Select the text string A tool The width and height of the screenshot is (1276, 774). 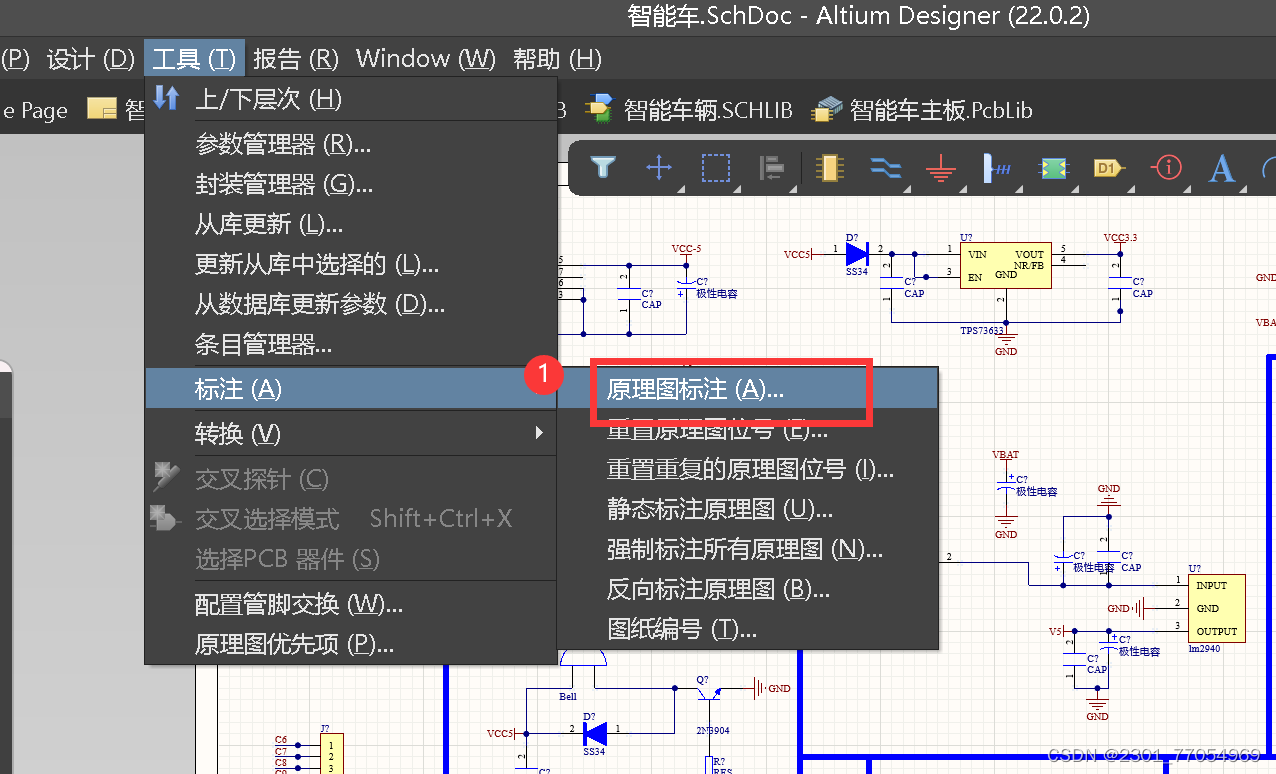pyautogui.click(x=1221, y=168)
